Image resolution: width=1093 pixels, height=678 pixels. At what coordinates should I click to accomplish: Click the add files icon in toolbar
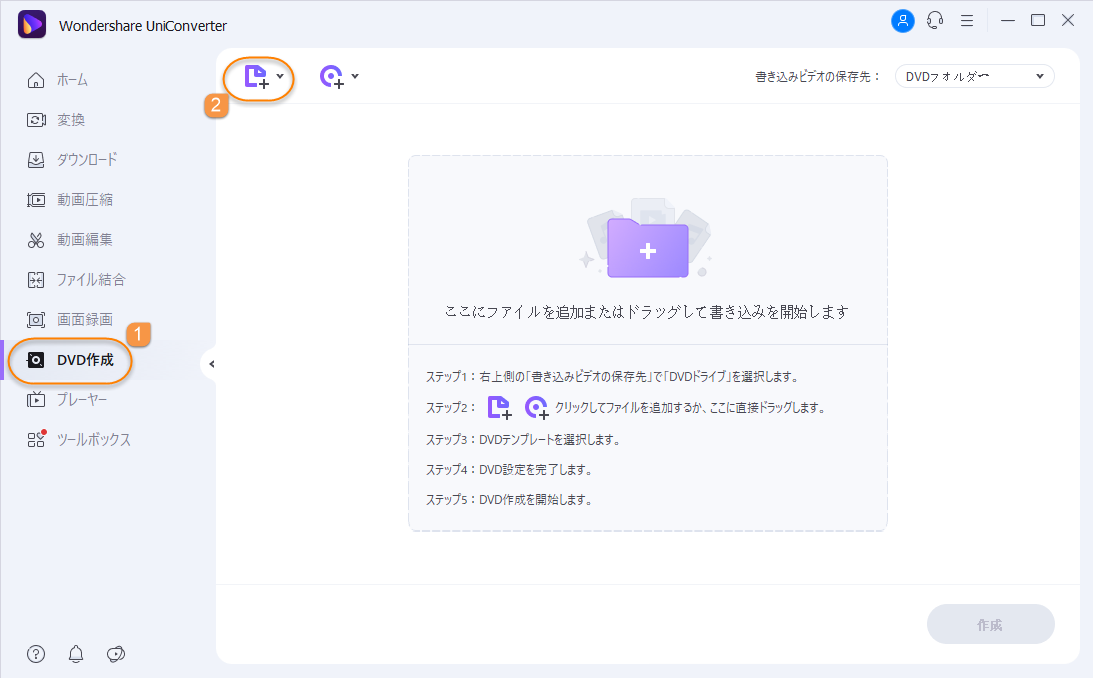tap(257, 77)
